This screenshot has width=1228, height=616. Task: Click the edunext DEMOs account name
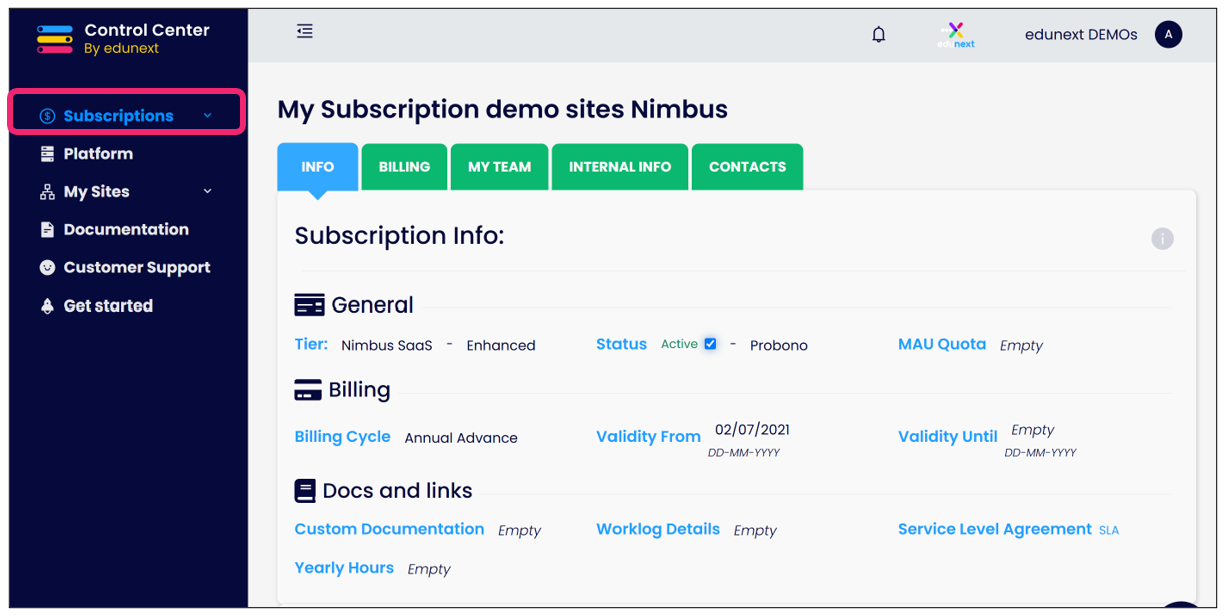point(1081,35)
